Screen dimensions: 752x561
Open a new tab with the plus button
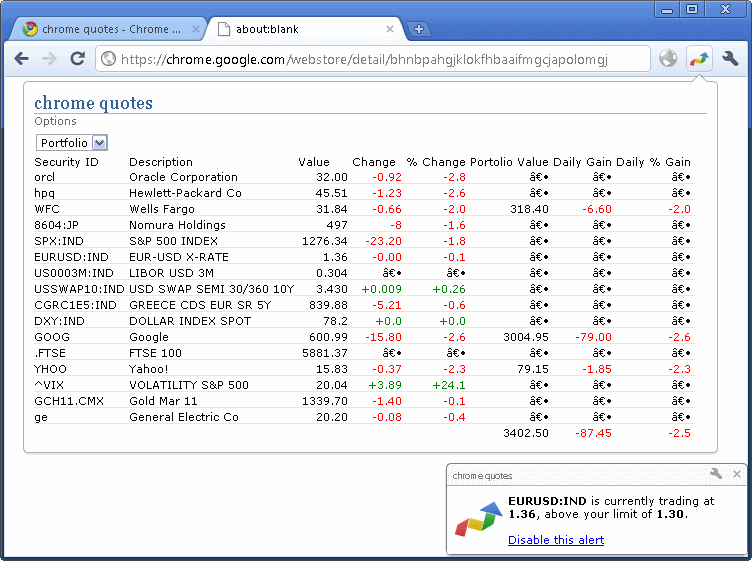tap(419, 29)
